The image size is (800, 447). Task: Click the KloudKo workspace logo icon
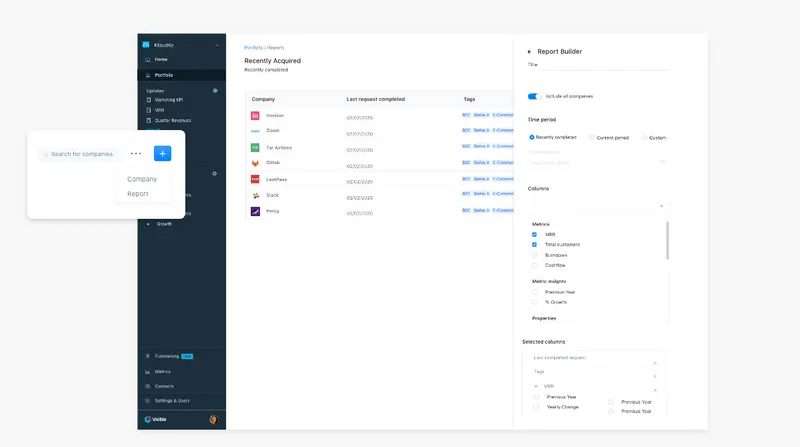146,45
